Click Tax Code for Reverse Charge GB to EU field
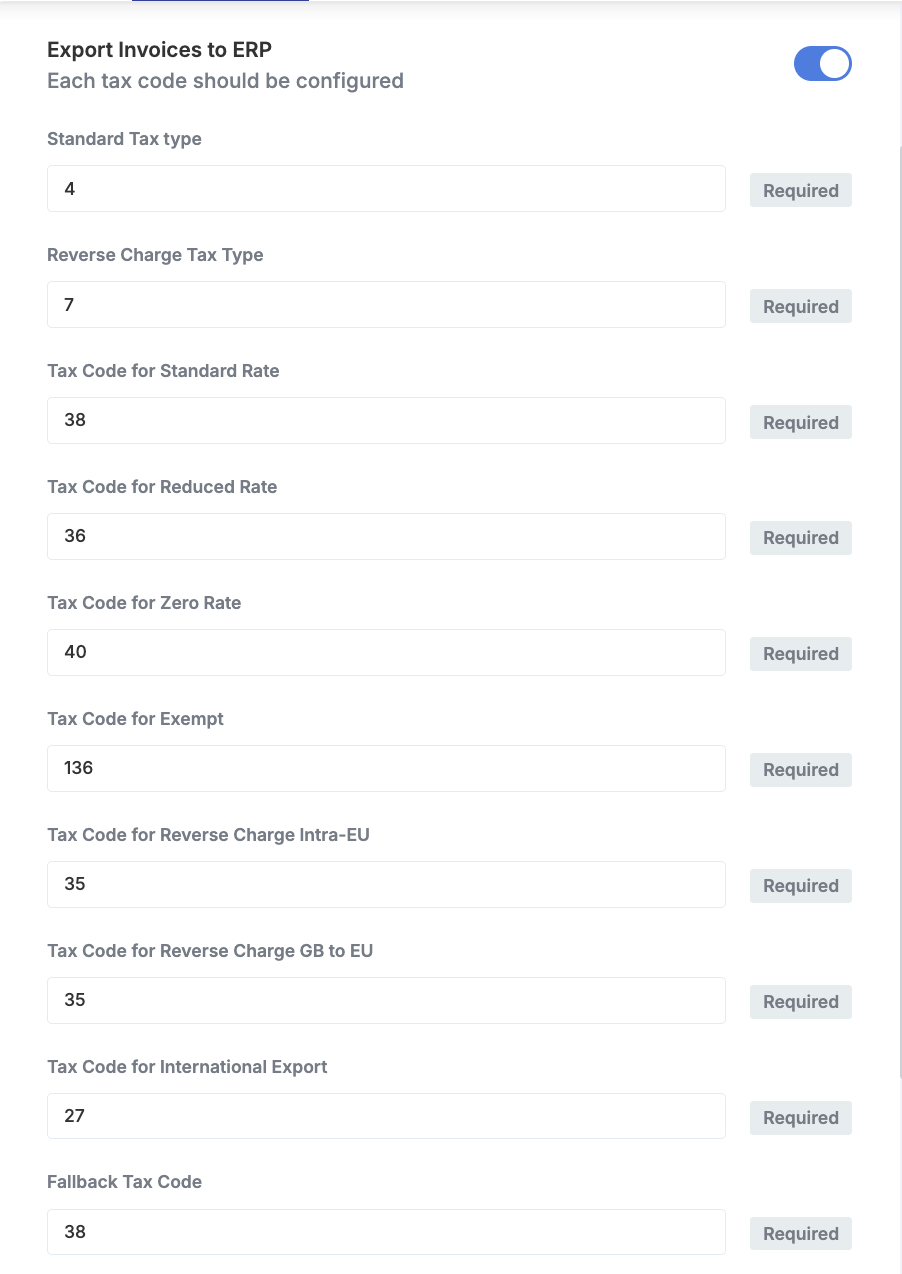The width and height of the screenshot is (902, 1274). point(386,1001)
